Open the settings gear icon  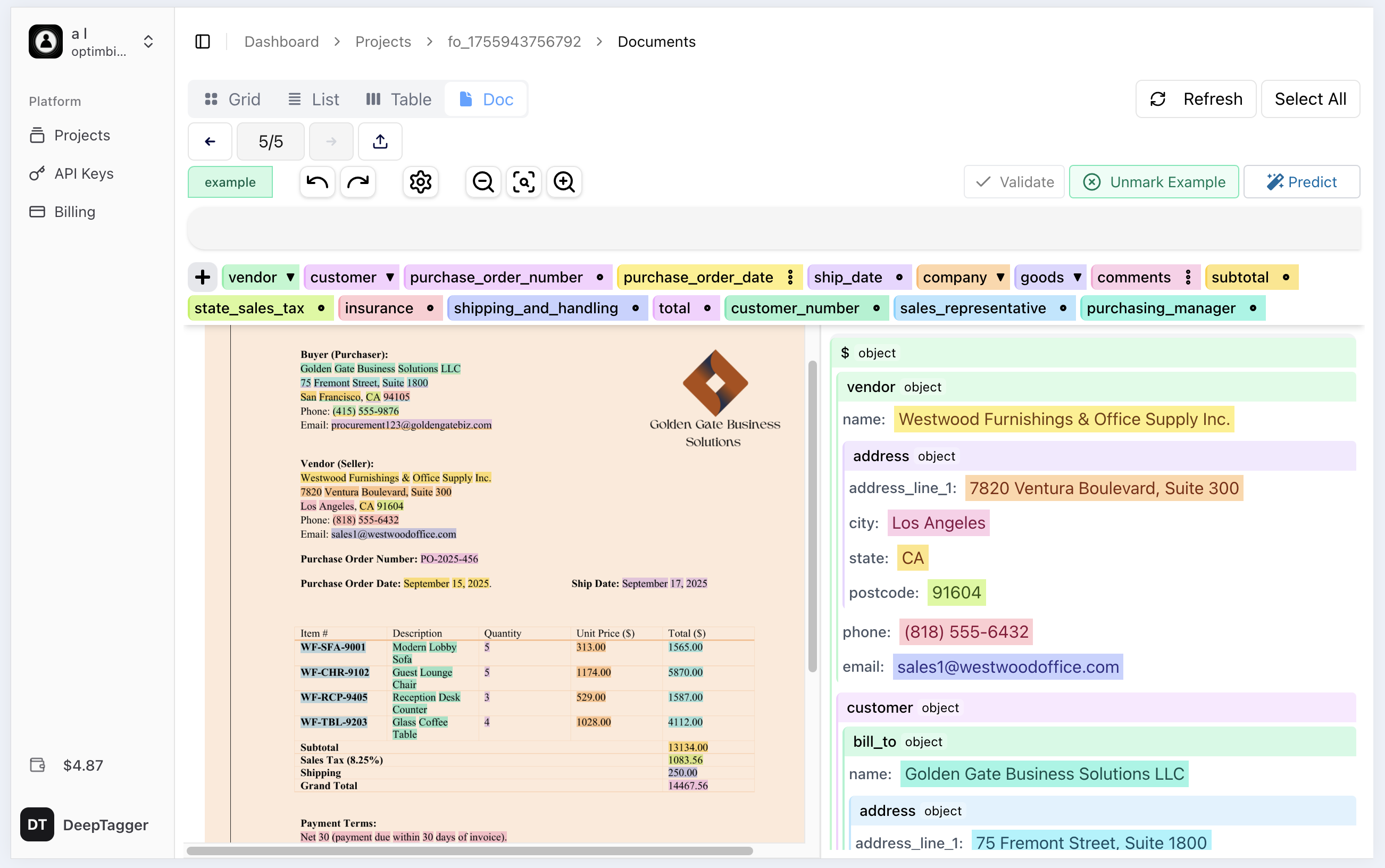420,182
